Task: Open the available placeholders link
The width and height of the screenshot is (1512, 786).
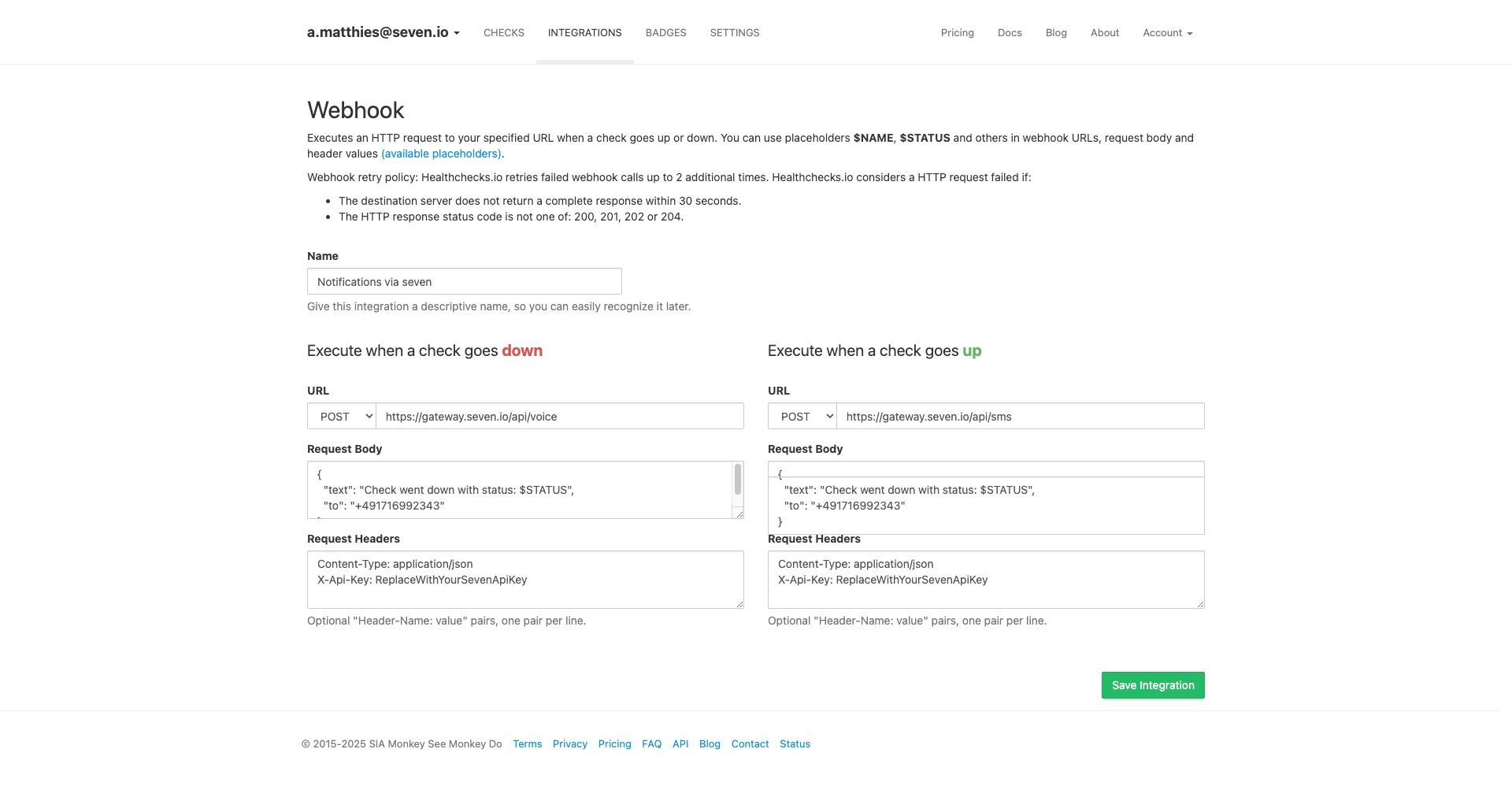Action: tap(441, 154)
